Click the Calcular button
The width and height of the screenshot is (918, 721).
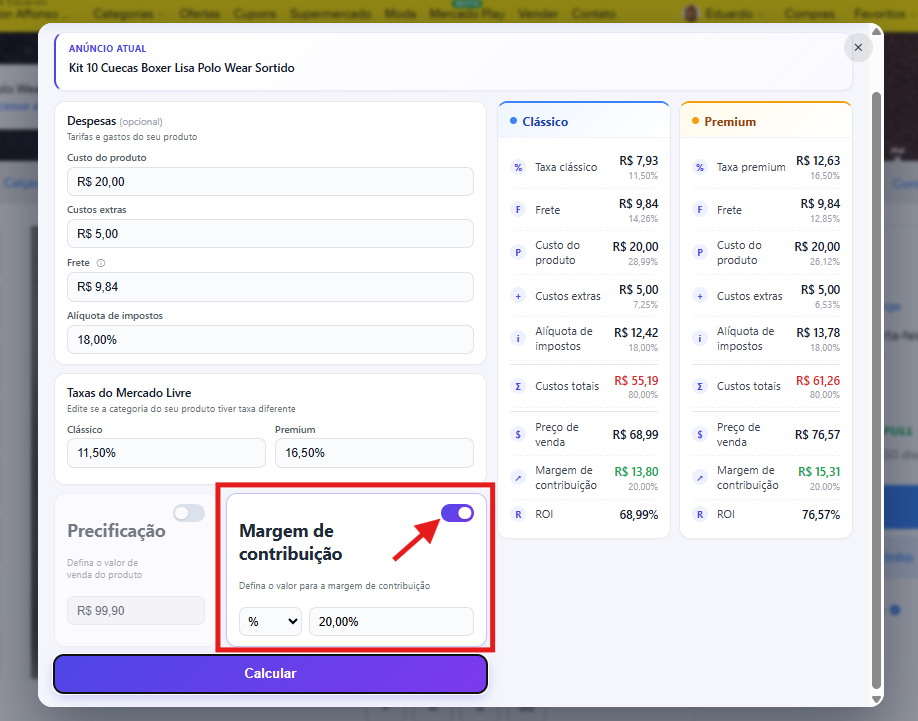click(x=270, y=674)
